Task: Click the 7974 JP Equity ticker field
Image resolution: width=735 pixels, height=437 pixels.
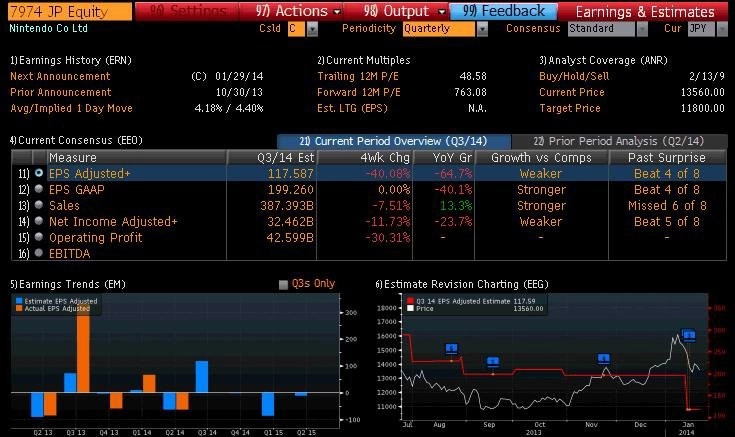Action: 70,11
